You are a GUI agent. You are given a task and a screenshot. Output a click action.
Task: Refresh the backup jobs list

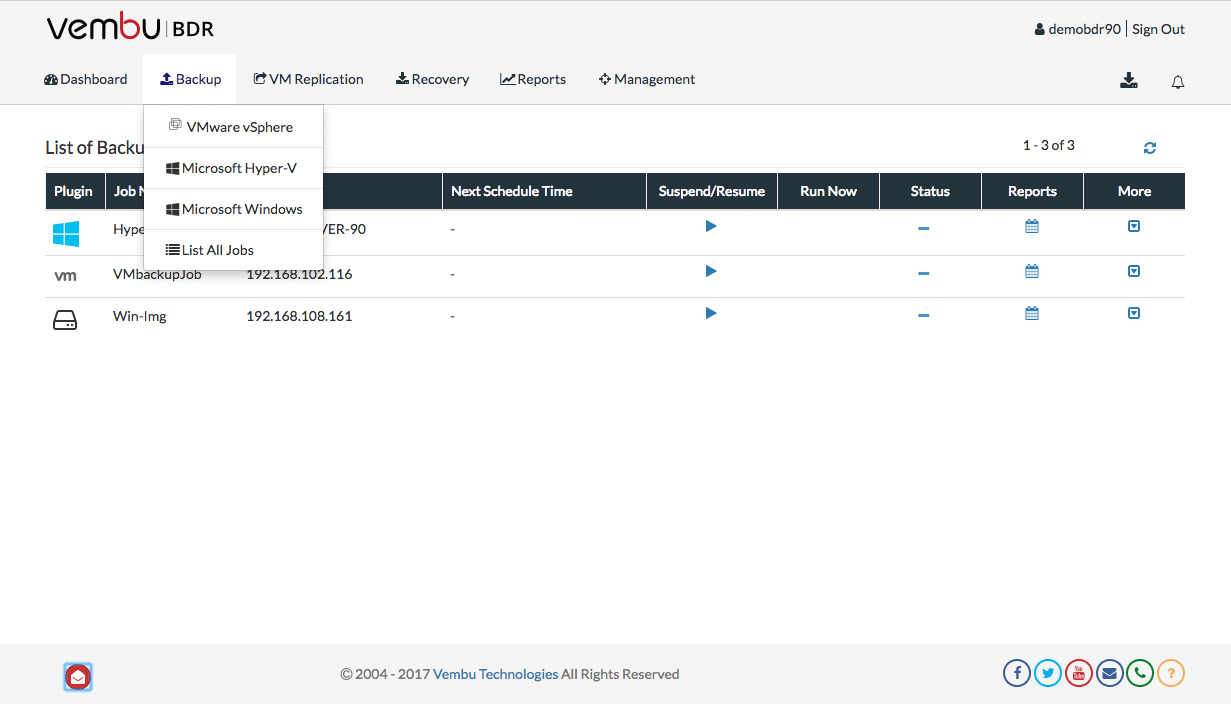point(1150,148)
